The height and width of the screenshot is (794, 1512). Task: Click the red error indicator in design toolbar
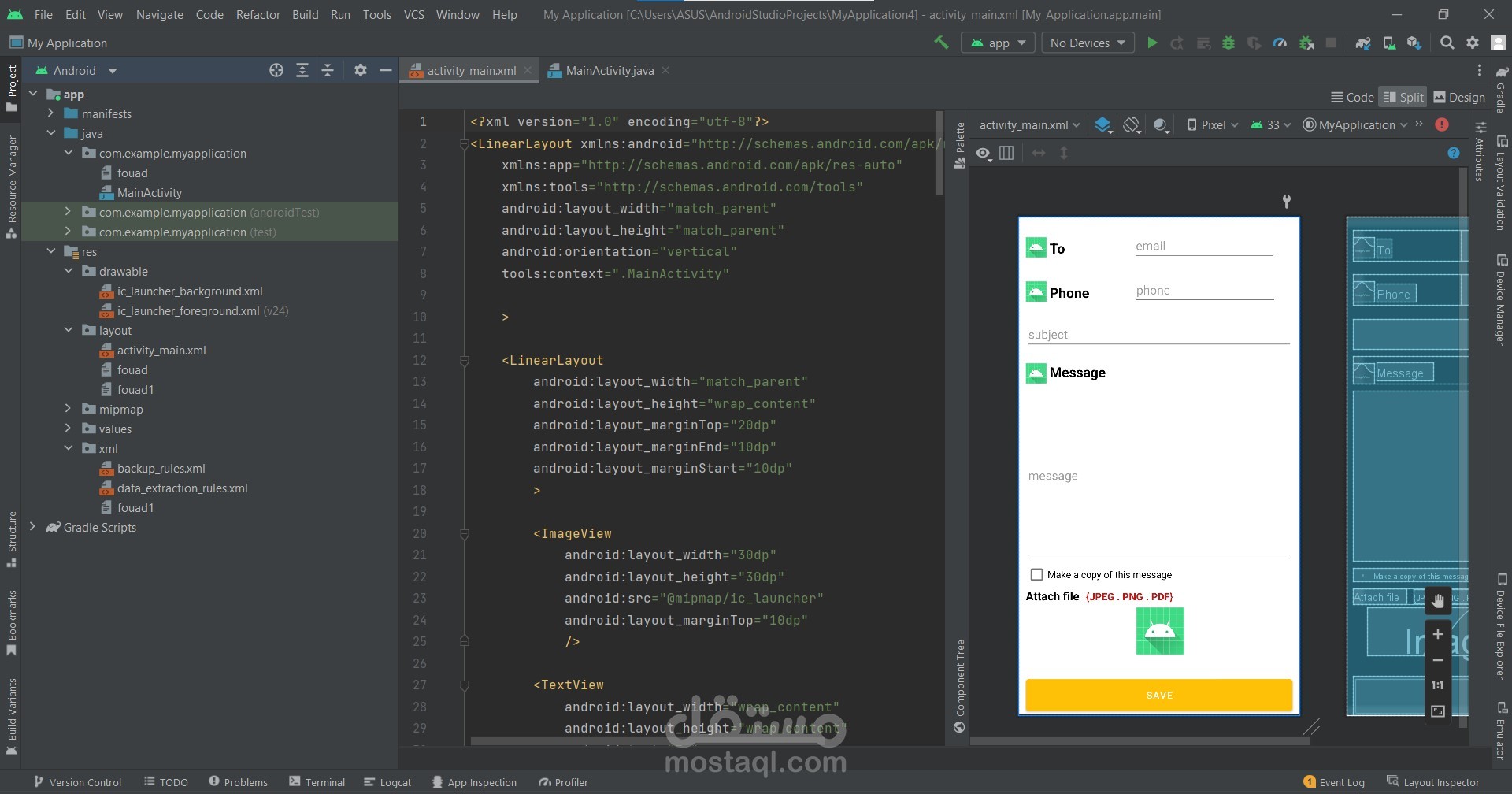(1442, 124)
